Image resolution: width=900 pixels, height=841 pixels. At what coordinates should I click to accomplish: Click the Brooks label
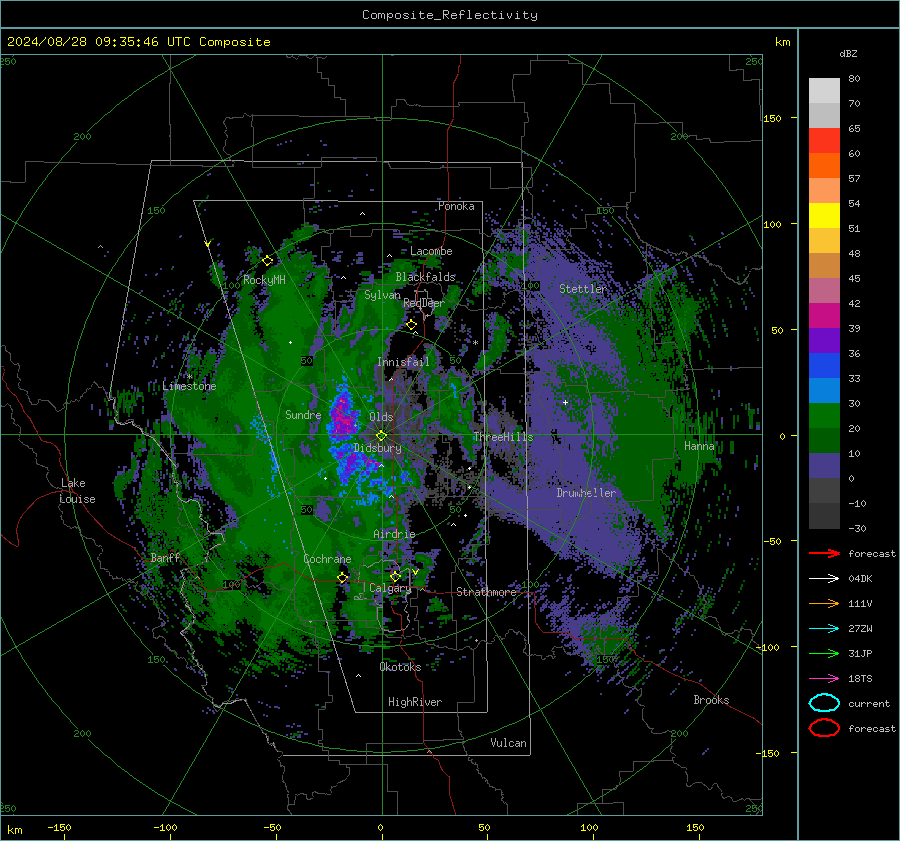click(x=711, y=700)
